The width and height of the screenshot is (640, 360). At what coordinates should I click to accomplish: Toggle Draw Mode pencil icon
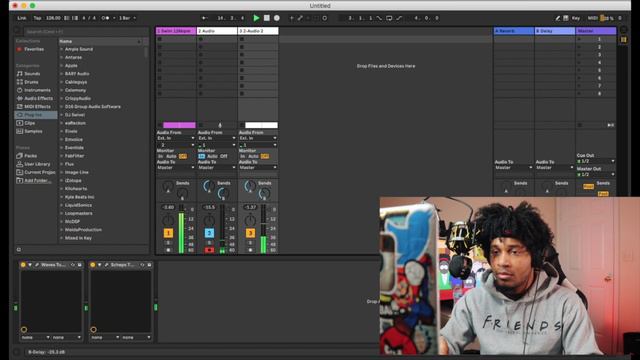558,18
